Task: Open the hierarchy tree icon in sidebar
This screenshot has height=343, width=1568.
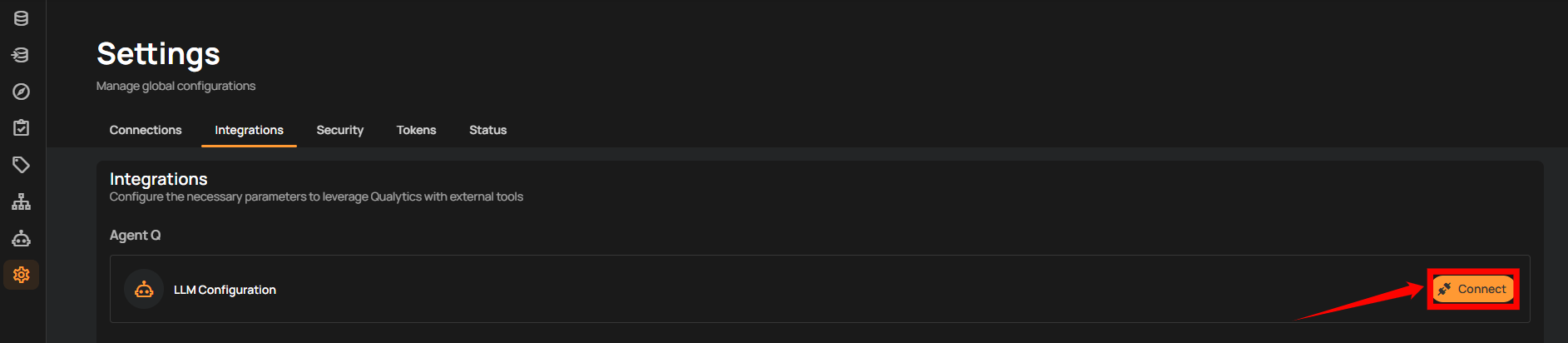Action: pos(22,201)
